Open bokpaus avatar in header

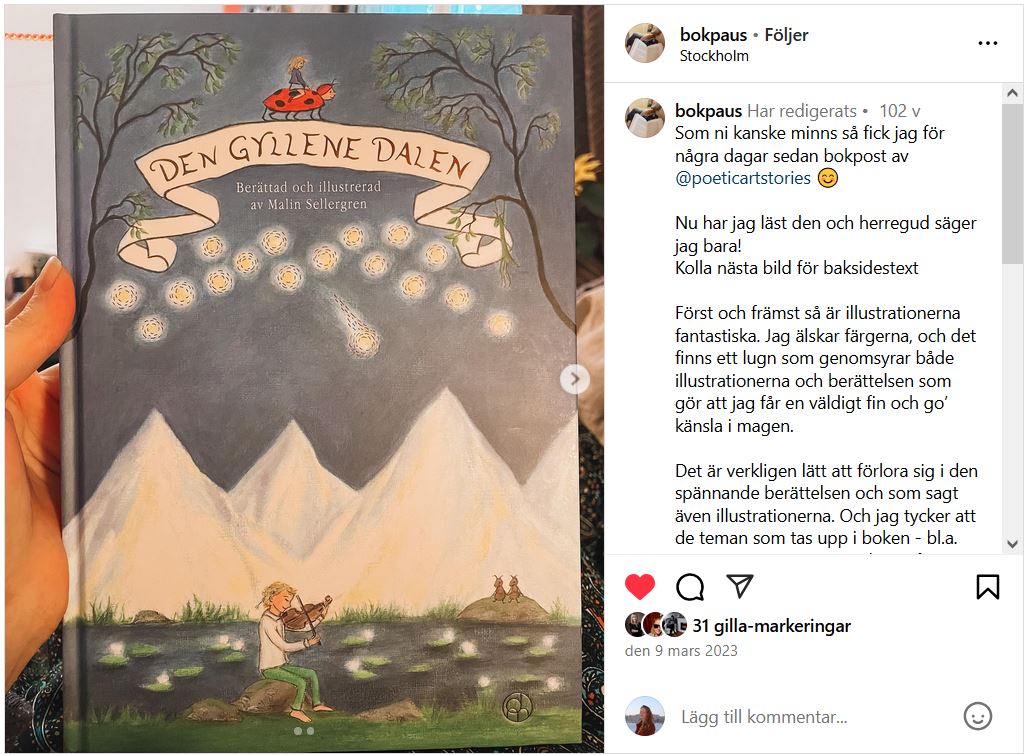[x=645, y=43]
